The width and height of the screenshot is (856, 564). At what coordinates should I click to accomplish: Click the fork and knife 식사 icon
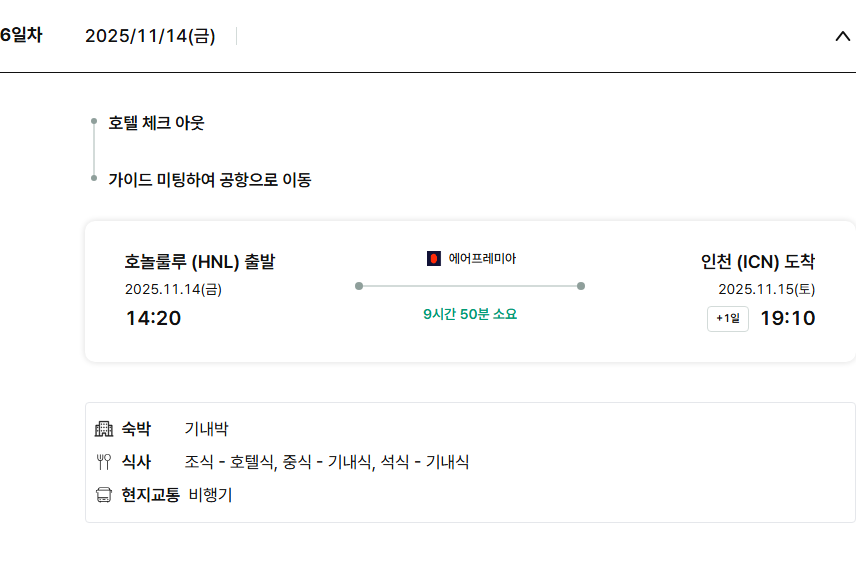pyautogui.click(x=104, y=462)
